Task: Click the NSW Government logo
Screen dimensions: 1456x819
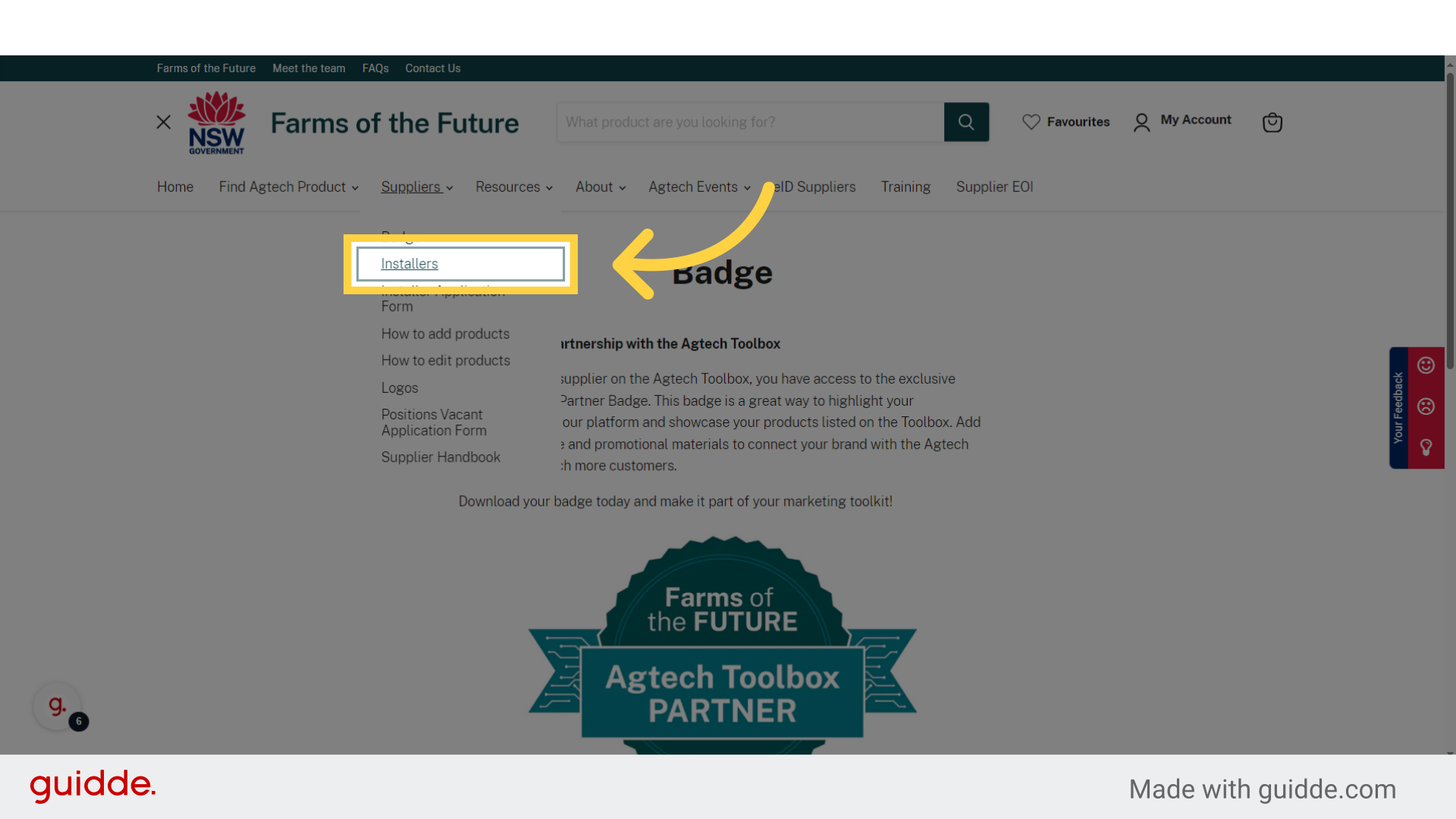Action: (217, 123)
